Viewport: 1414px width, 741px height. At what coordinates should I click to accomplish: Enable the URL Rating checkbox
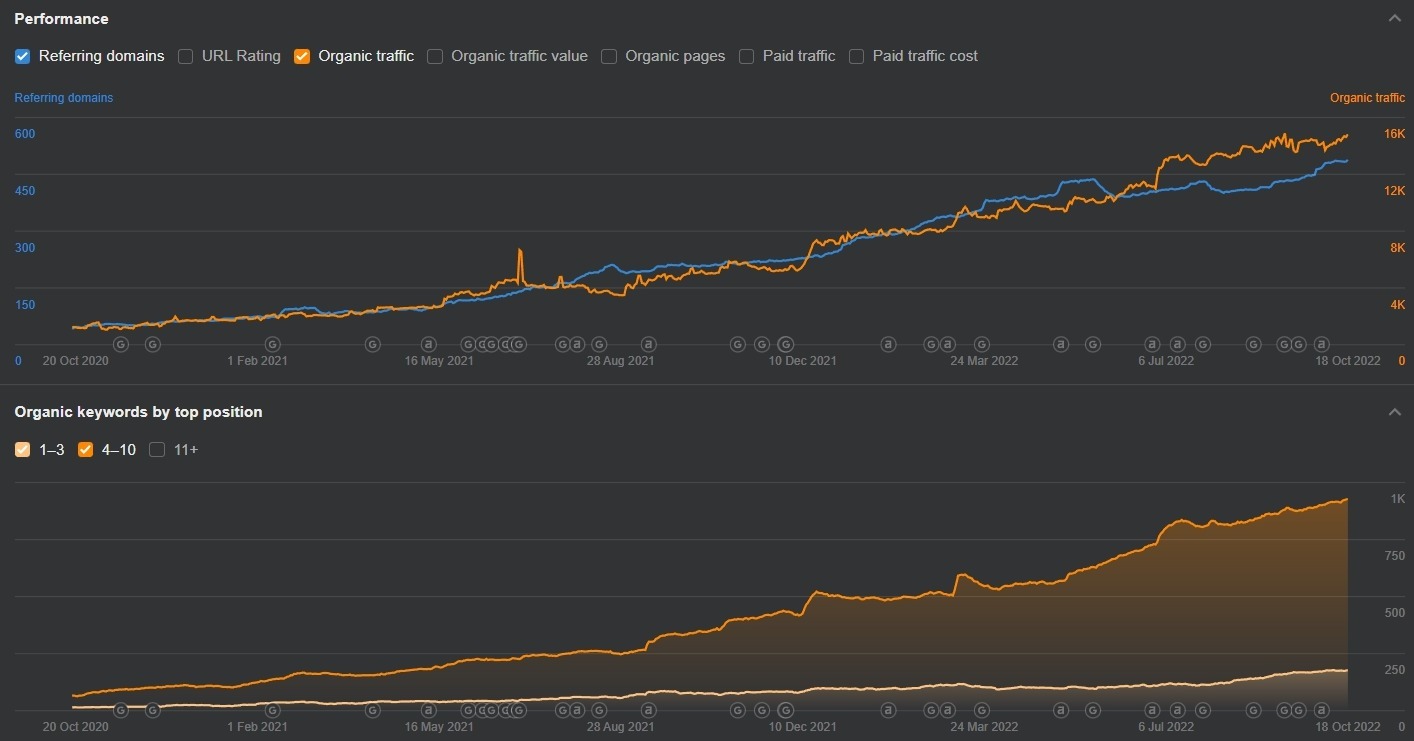click(185, 56)
